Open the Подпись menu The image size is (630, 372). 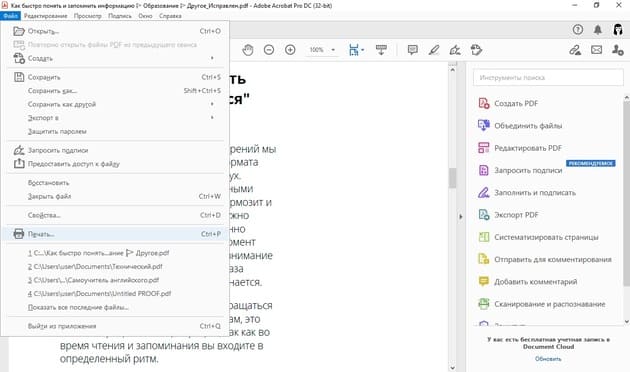[x=120, y=16]
